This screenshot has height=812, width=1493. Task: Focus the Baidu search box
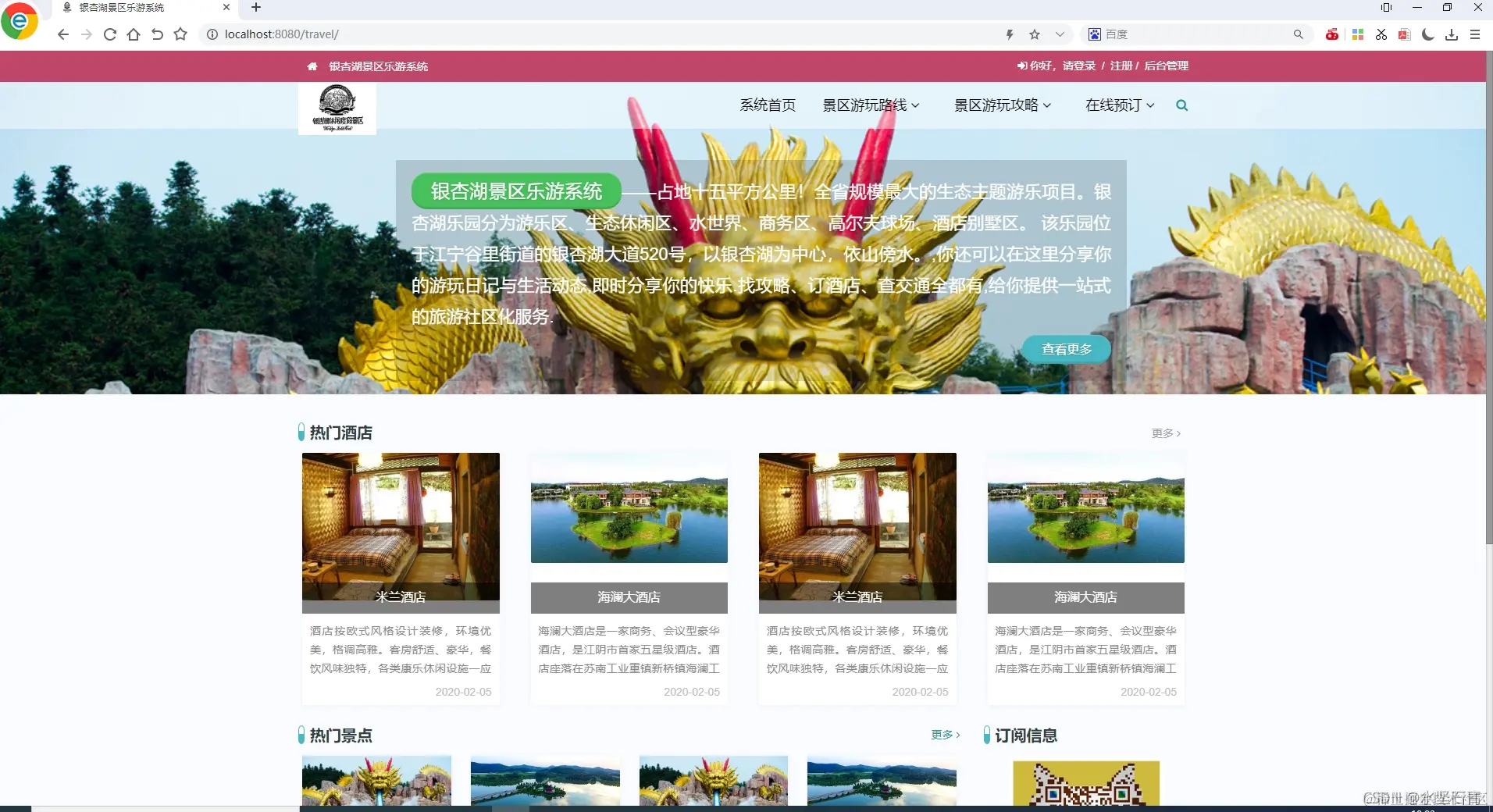pyautogui.click(x=1195, y=34)
